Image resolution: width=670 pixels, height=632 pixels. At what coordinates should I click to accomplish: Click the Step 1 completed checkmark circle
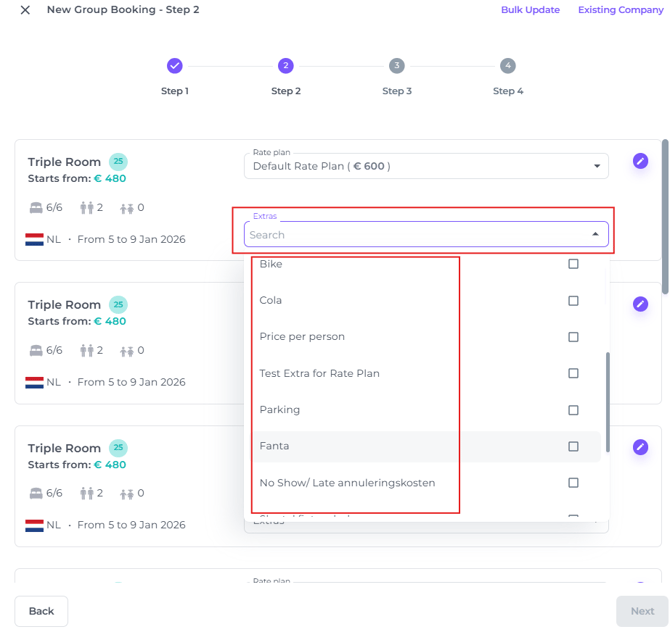175,66
